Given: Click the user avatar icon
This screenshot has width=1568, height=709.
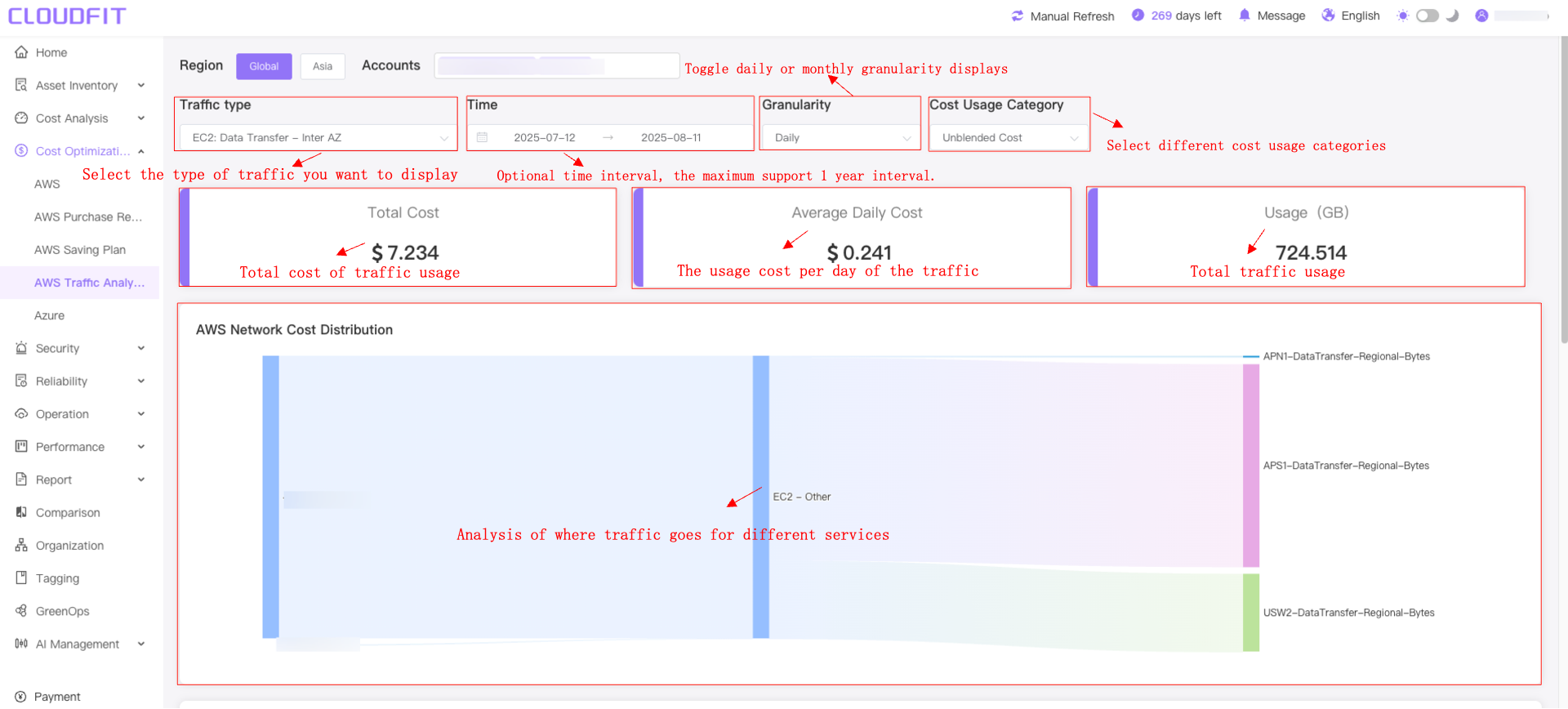Looking at the screenshot, I should pyautogui.click(x=1481, y=16).
